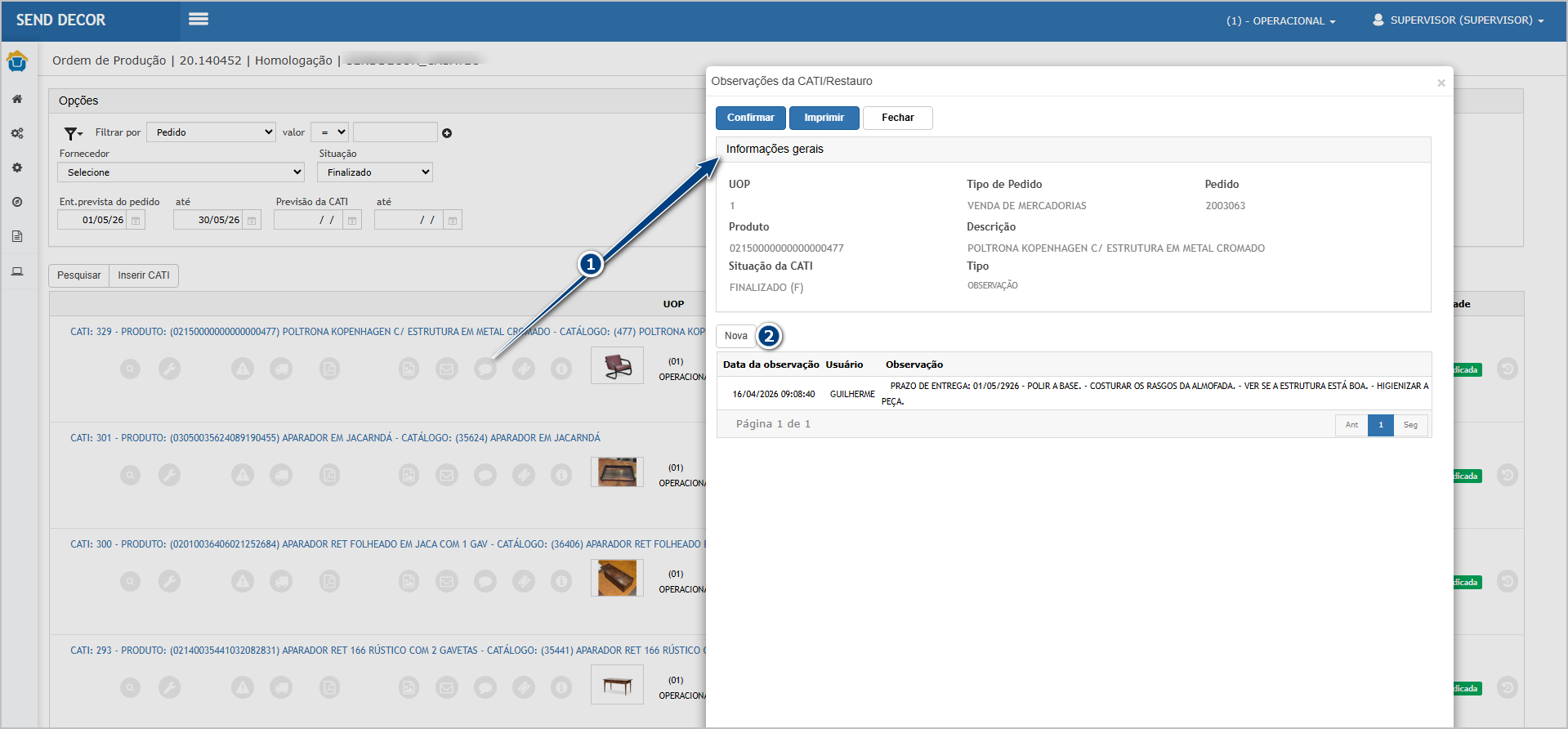Open the document icon in the sidebar
The width and height of the screenshot is (1568, 729).
pyautogui.click(x=17, y=236)
